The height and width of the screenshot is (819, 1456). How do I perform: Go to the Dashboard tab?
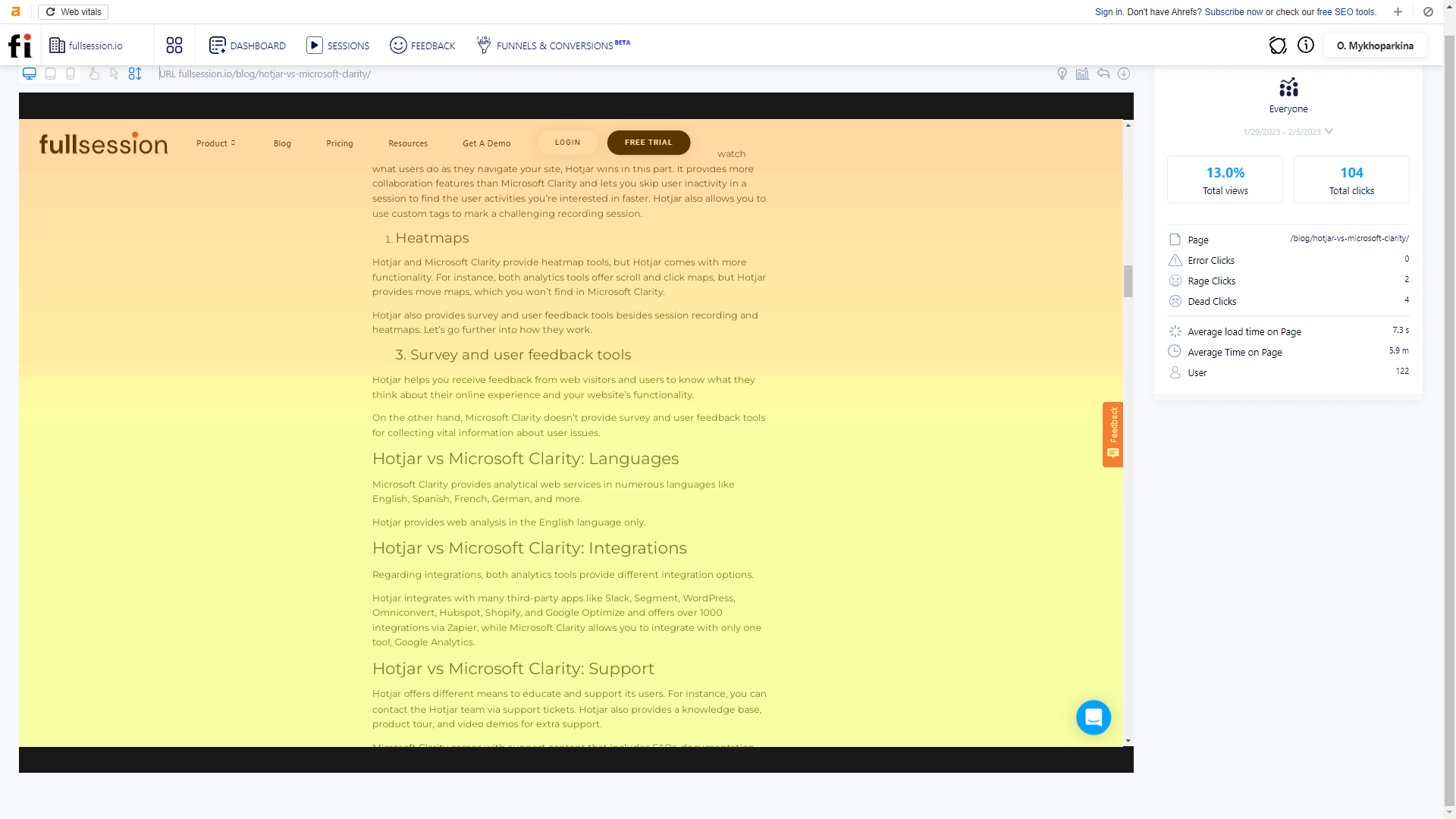tap(247, 45)
